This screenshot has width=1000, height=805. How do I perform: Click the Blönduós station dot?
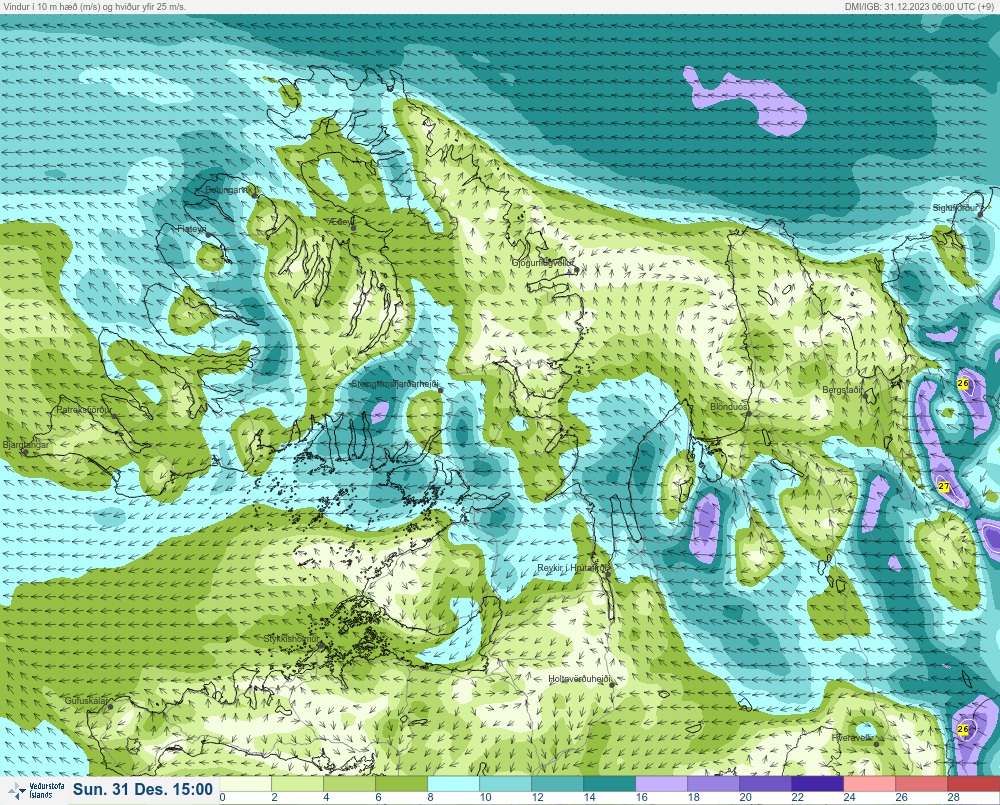click(x=749, y=413)
